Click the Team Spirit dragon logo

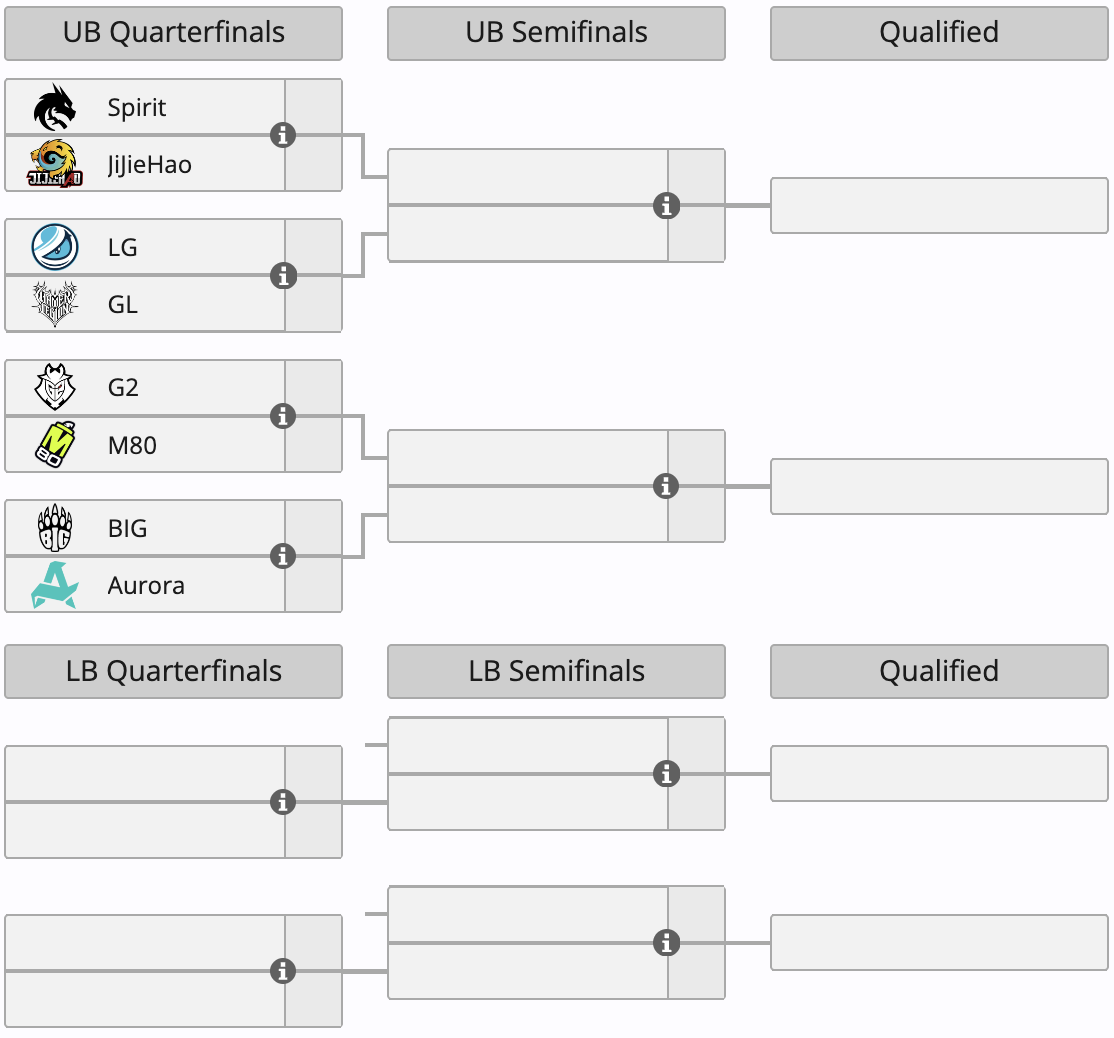[55, 107]
